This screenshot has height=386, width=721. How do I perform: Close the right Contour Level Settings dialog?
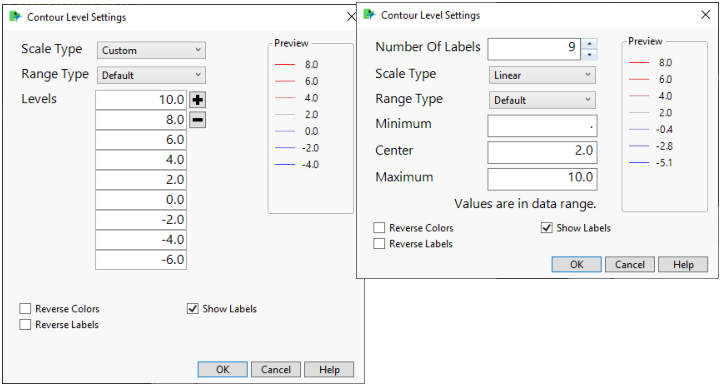(706, 15)
